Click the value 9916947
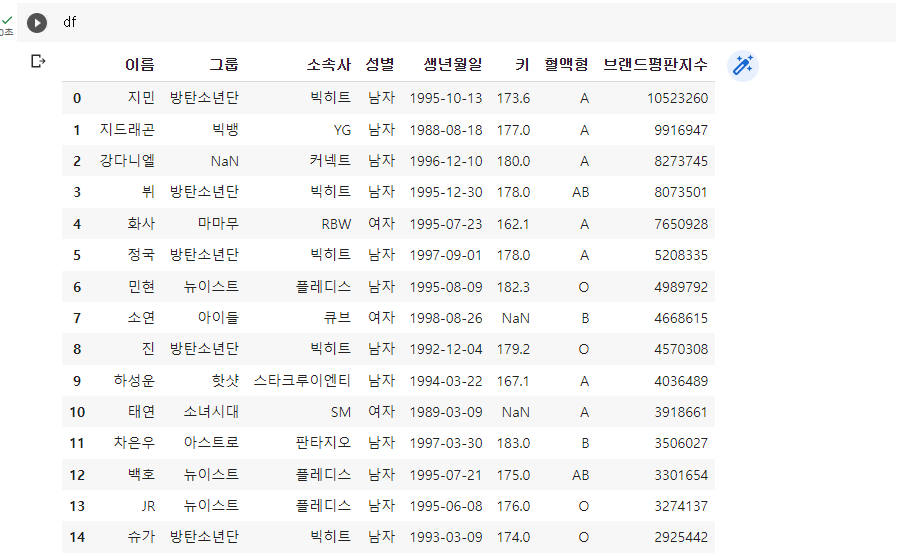Image resolution: width=902 pixels, height=556 pixels. 681,130
